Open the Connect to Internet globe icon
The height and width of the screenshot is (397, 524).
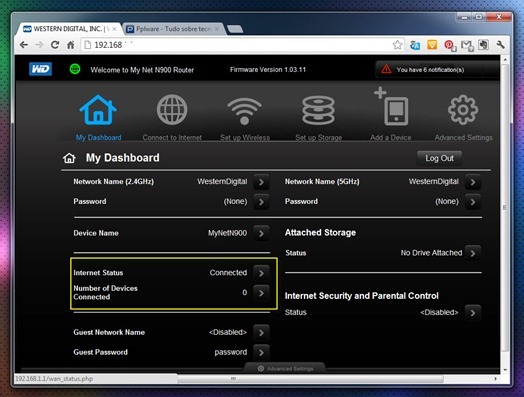pos(172,110)
